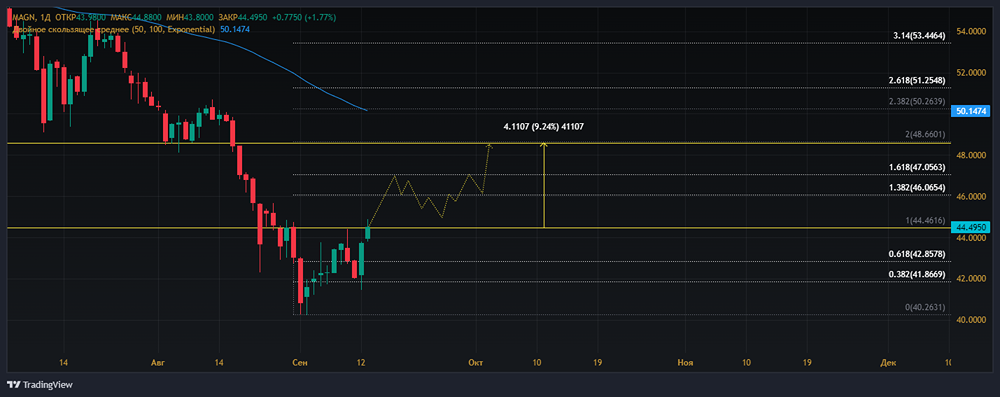The height and width of the screenshot is (397, 1000).
Task: Select Fibonacci level 2.382(50.2639) label
Action: point(916,101)
